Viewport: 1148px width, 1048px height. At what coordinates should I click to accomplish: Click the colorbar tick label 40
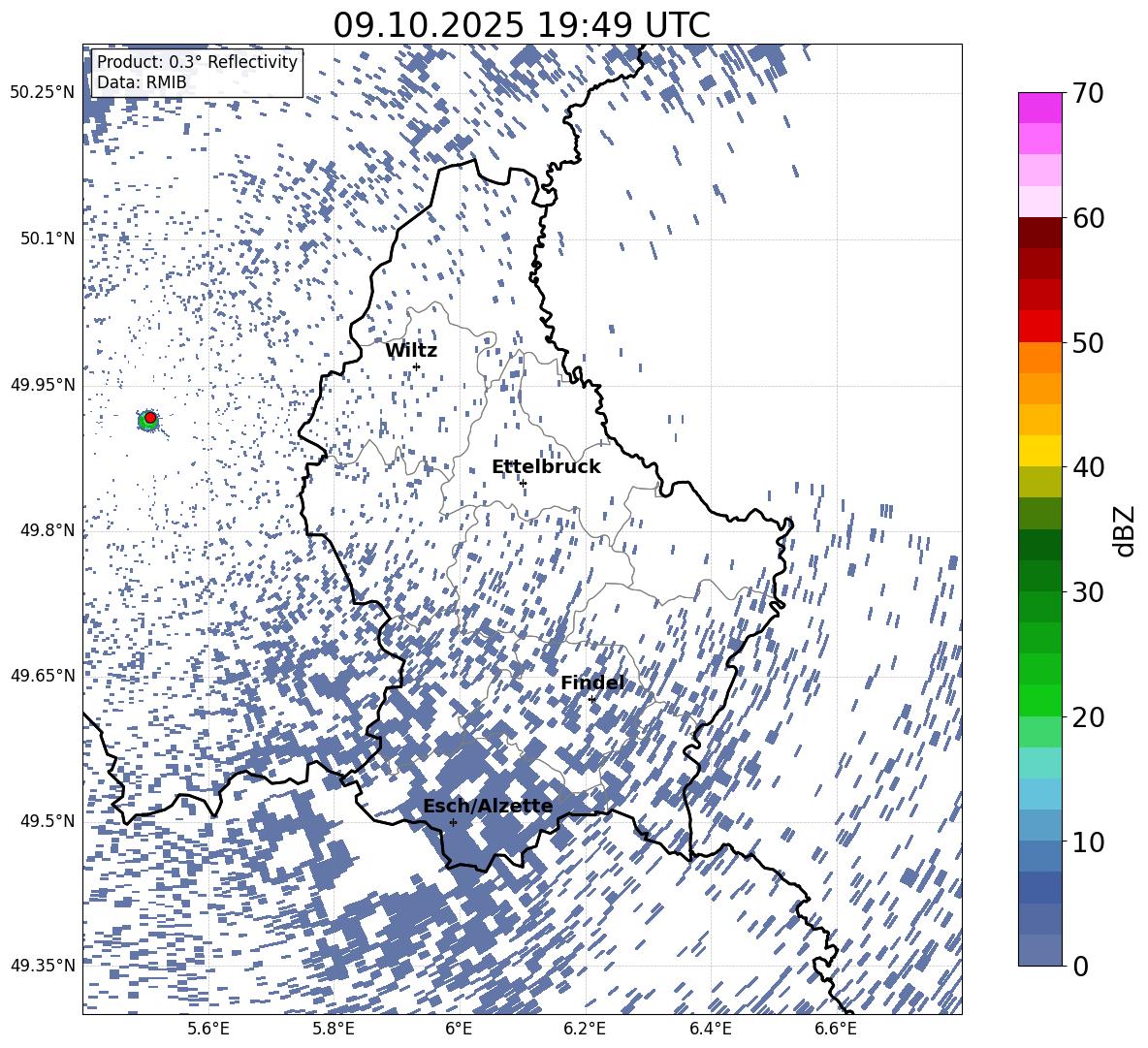point(1088,467)
